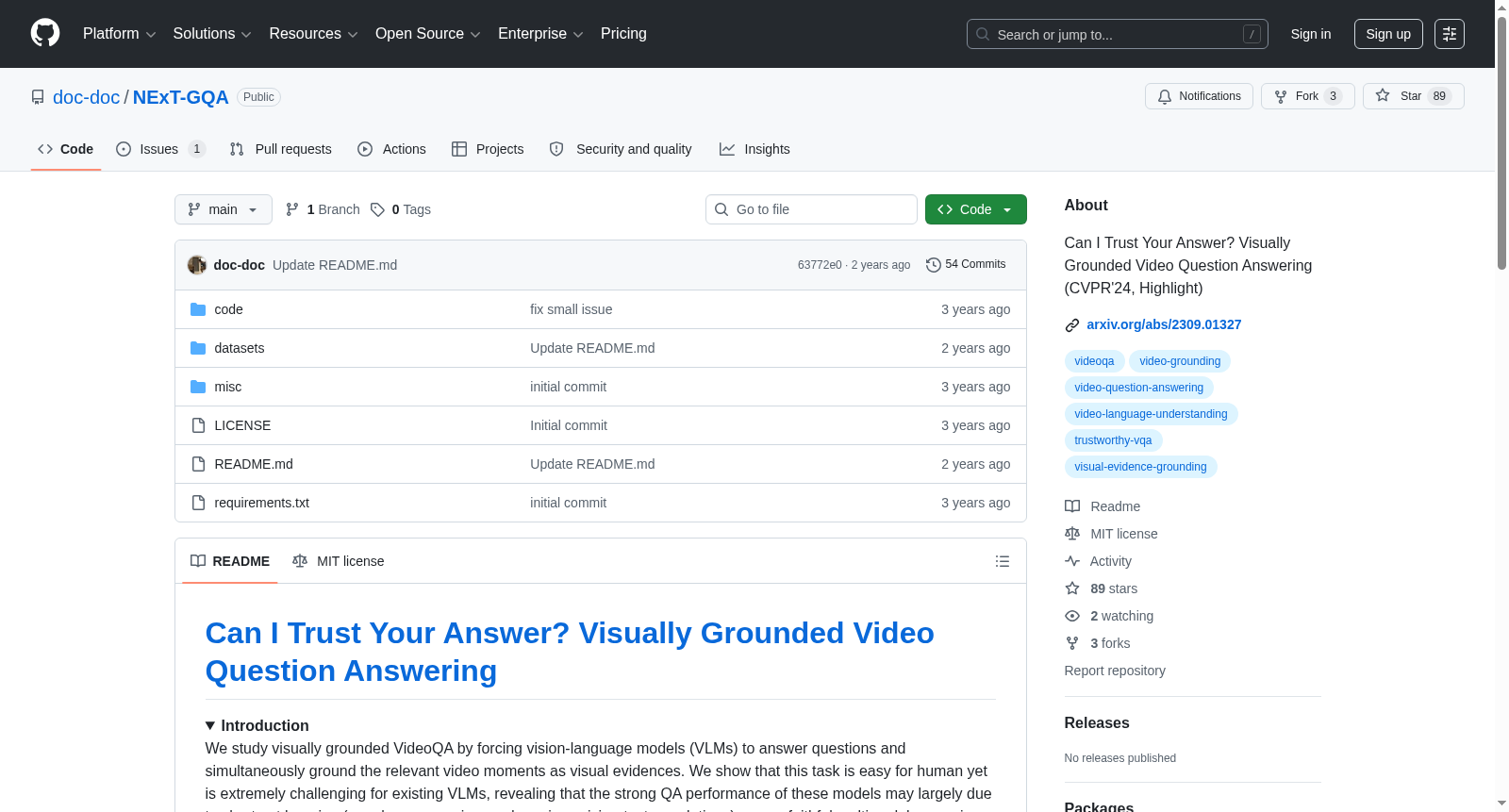Viewport: 1509px width, 812px height.
Task: Click the branch icon beside 1 Branch
Action: click(x=292, y=209)
